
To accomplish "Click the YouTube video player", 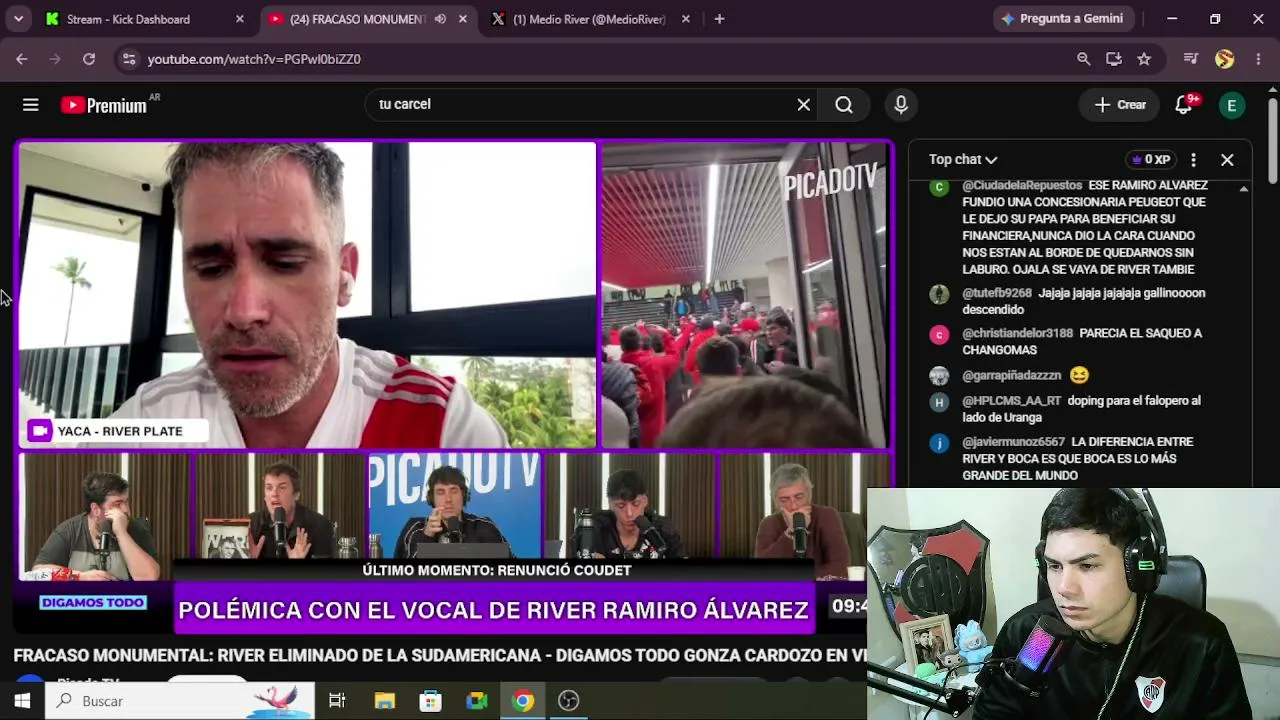I will coord(453,388).
